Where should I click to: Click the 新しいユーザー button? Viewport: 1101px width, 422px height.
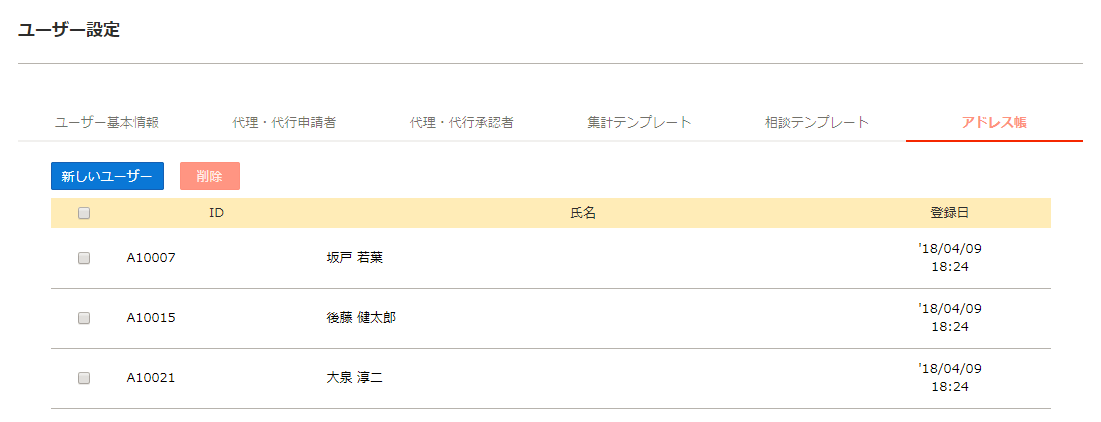(x=107, y=176)
